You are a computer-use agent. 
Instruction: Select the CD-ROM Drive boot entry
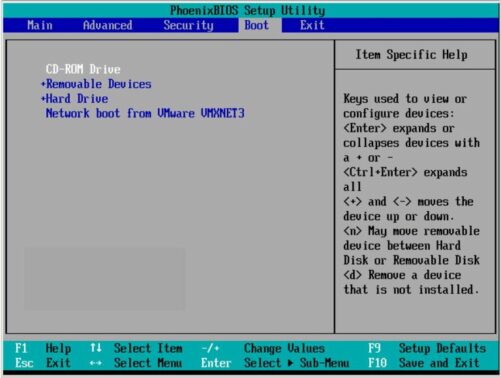point(83,69)
